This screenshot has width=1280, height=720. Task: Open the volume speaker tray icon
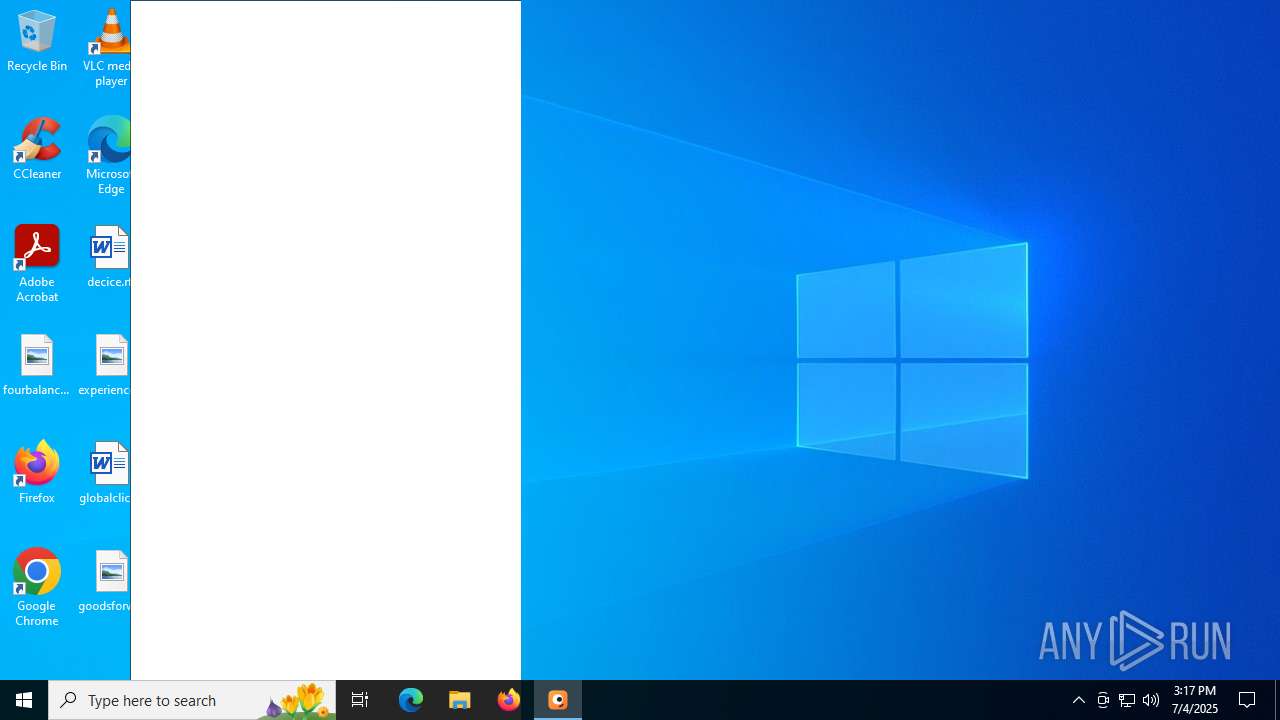click(1151, 700)
